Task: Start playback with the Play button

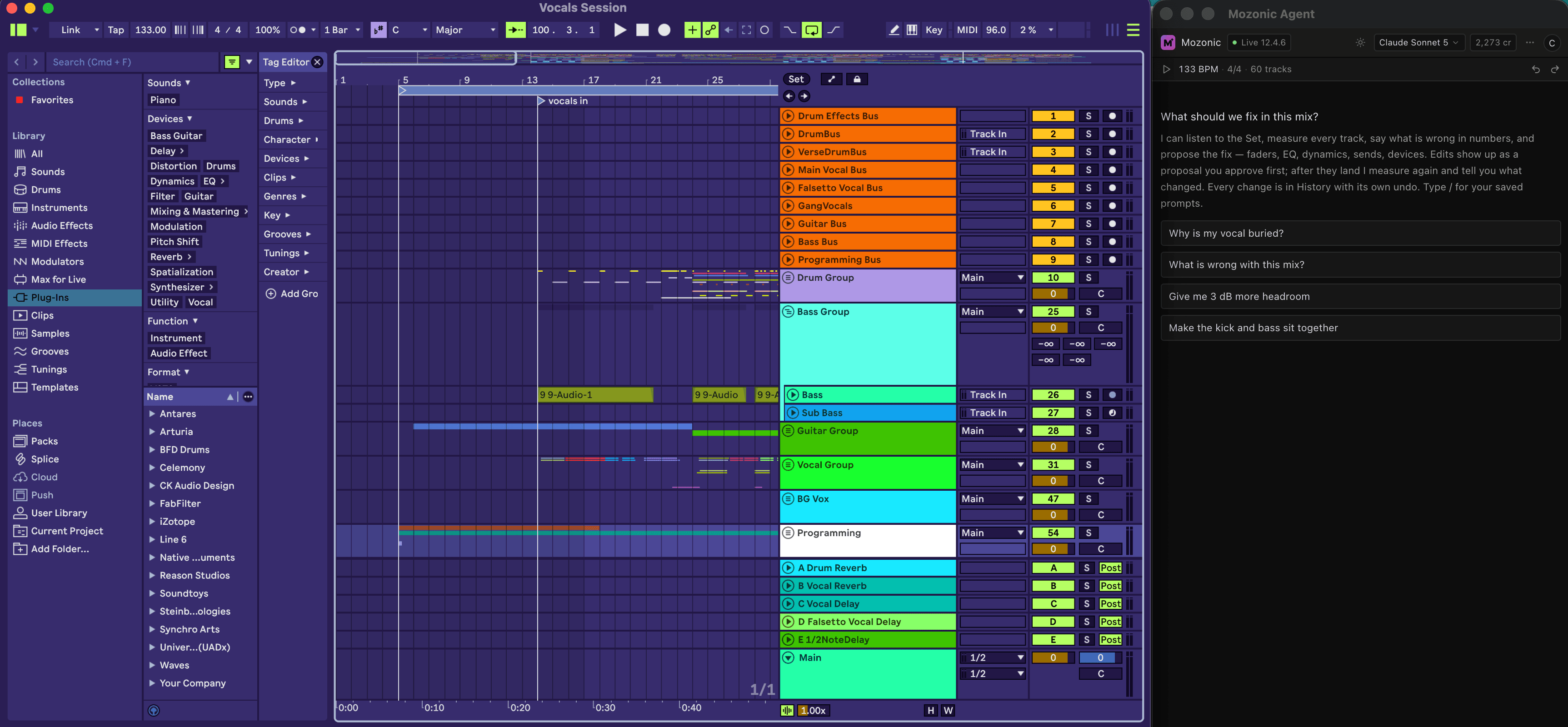Action: pos(619,30)
